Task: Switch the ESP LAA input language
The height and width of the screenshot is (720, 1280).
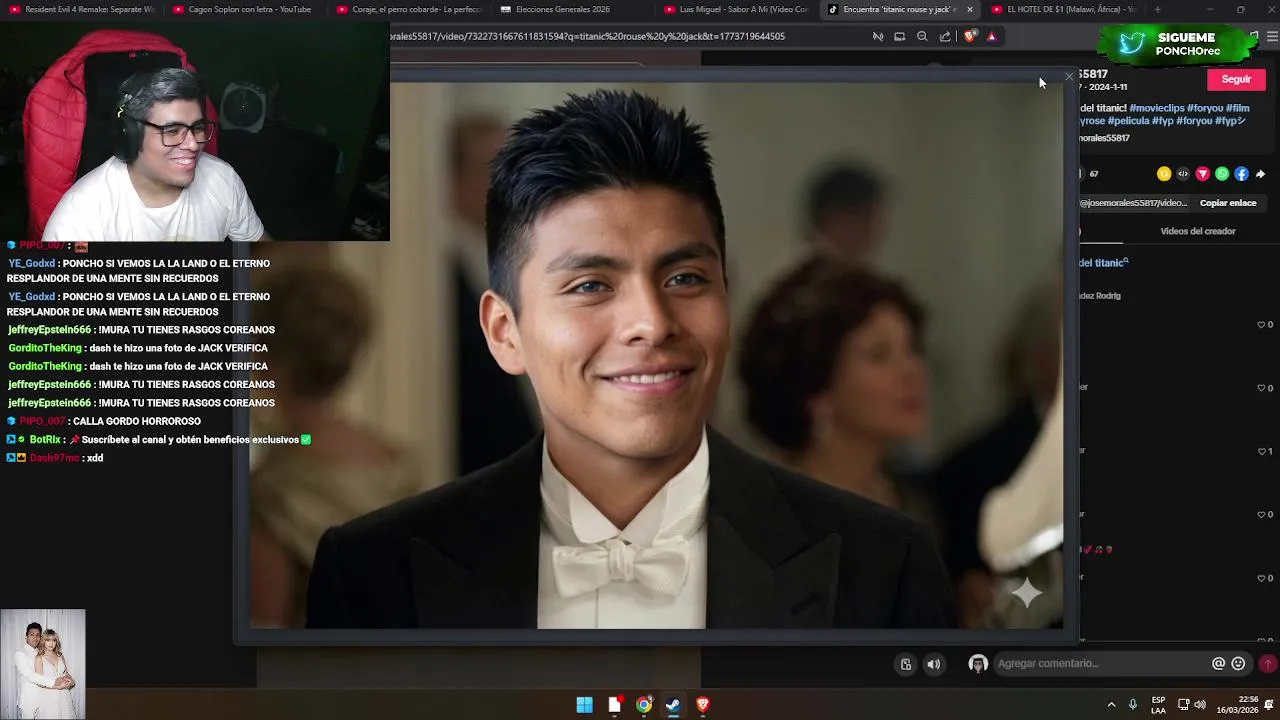Action: [1158, 705]
